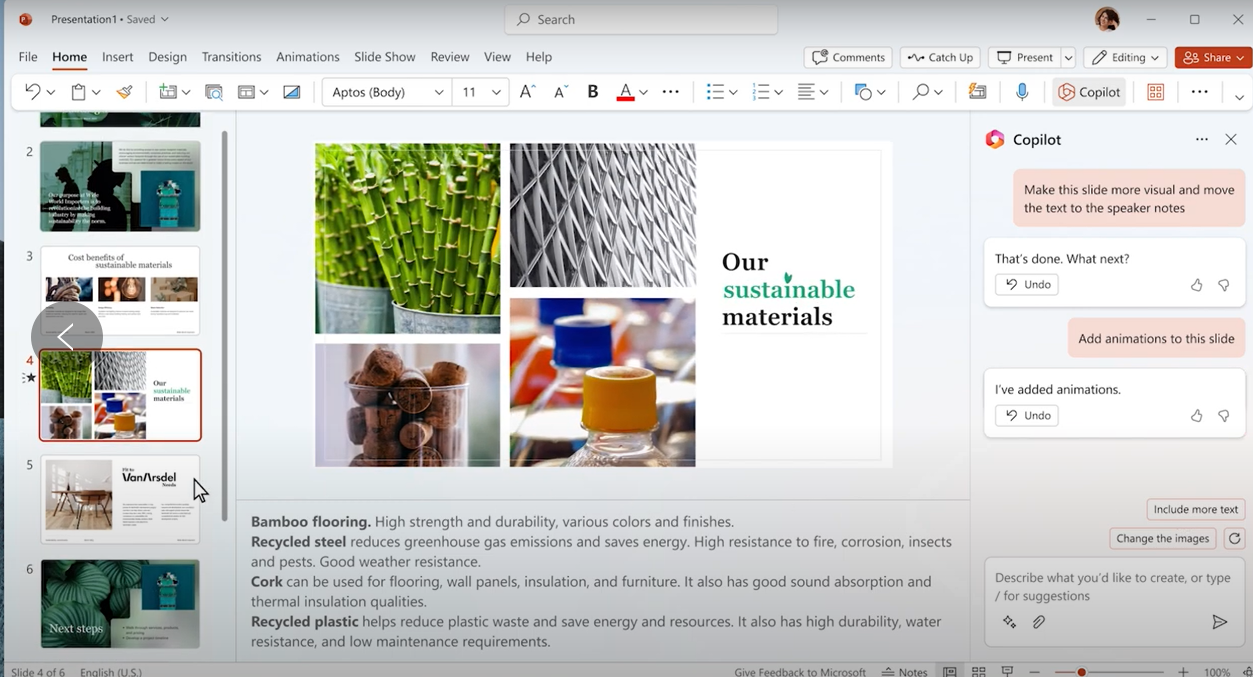The height and width of the screenshot is (677, 1253).
Task: Increase font size icon
Action: (x=527, y=92)
